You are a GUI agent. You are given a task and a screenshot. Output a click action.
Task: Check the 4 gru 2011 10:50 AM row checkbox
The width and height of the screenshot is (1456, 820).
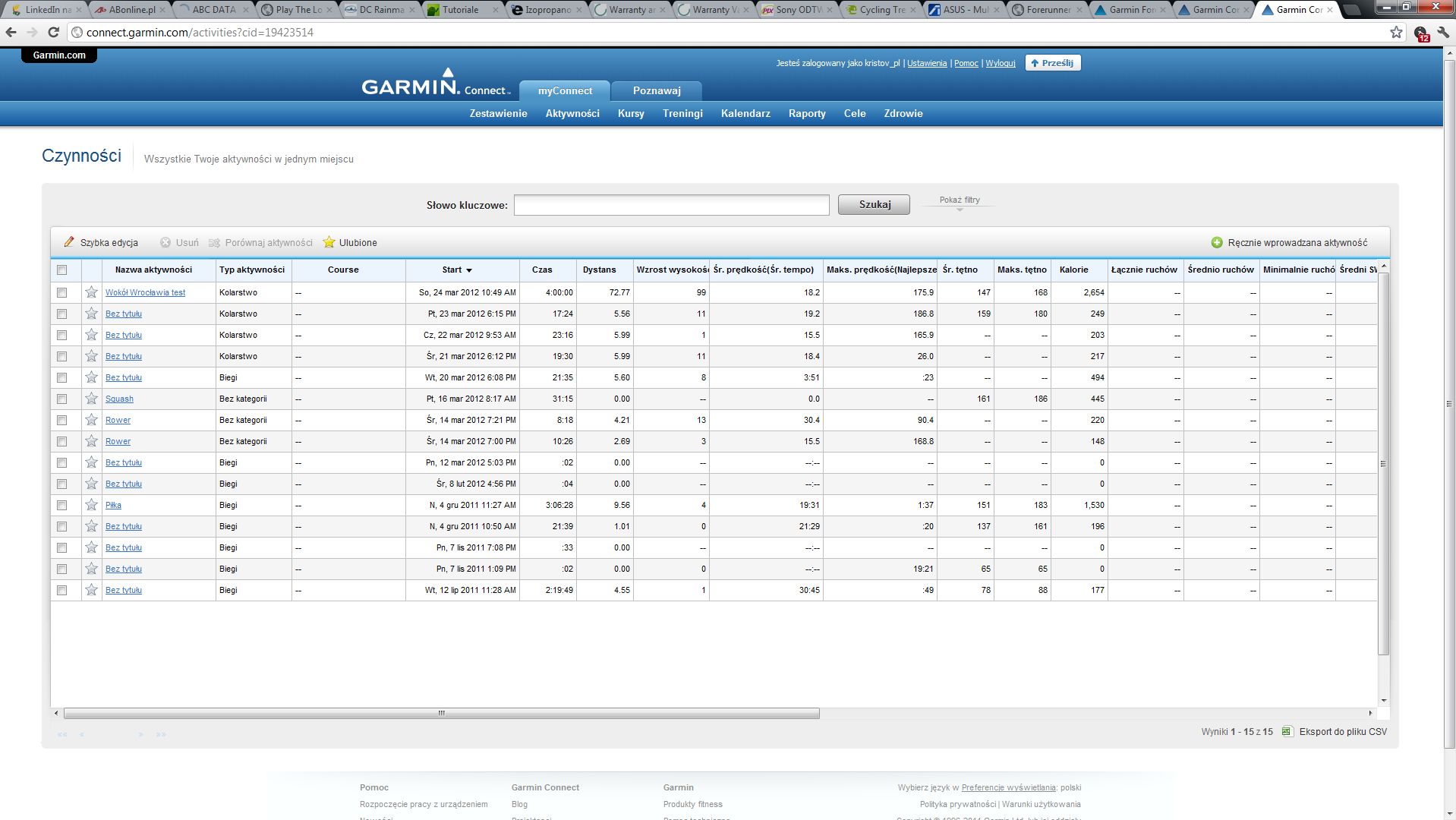[62, 527]
